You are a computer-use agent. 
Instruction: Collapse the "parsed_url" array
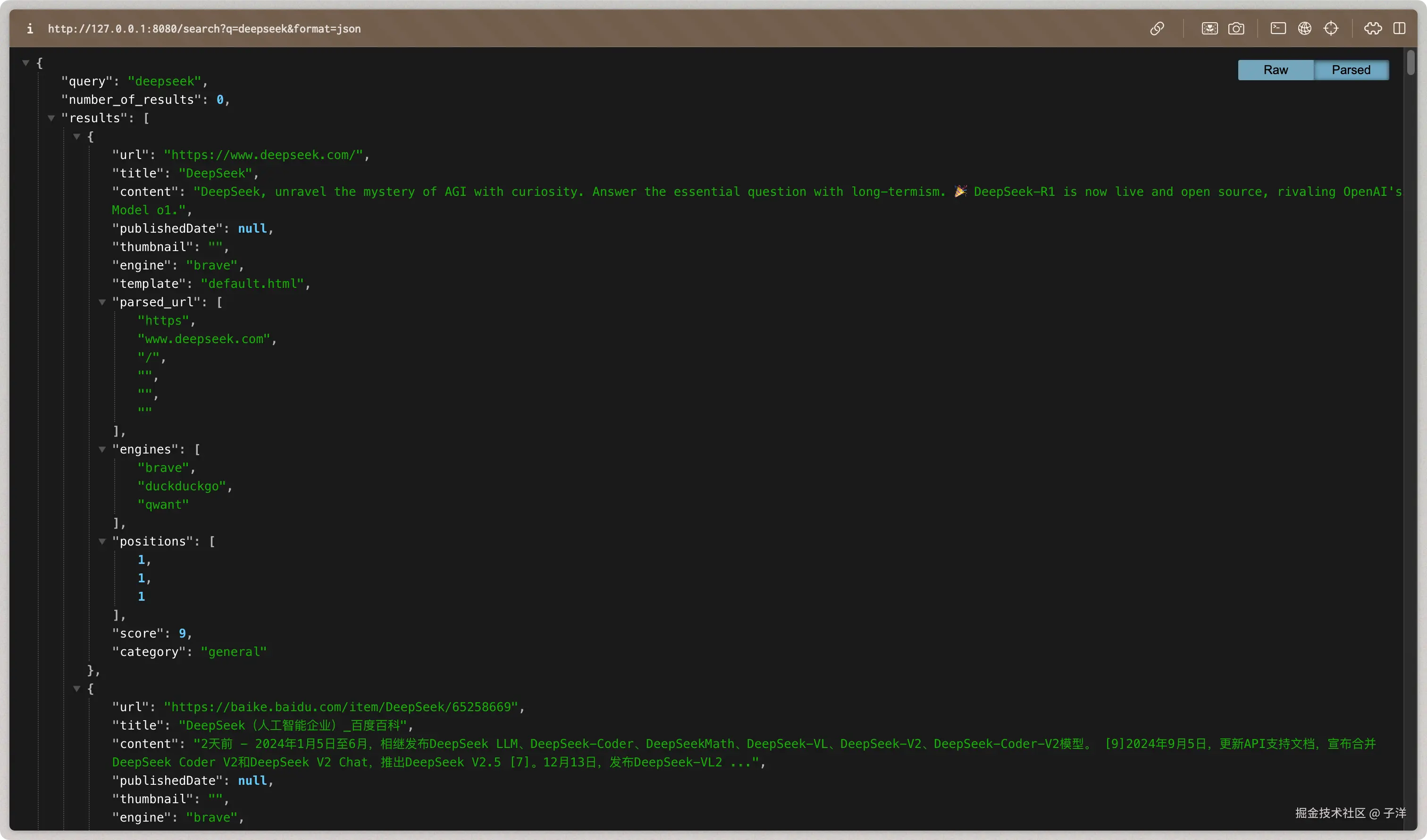[102, 302]
